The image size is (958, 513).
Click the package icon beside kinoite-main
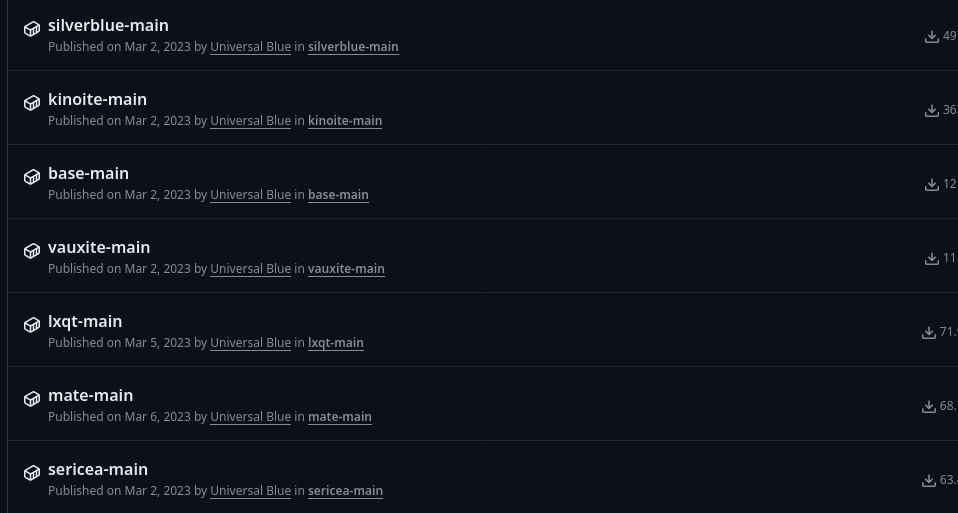coord(32,103)
